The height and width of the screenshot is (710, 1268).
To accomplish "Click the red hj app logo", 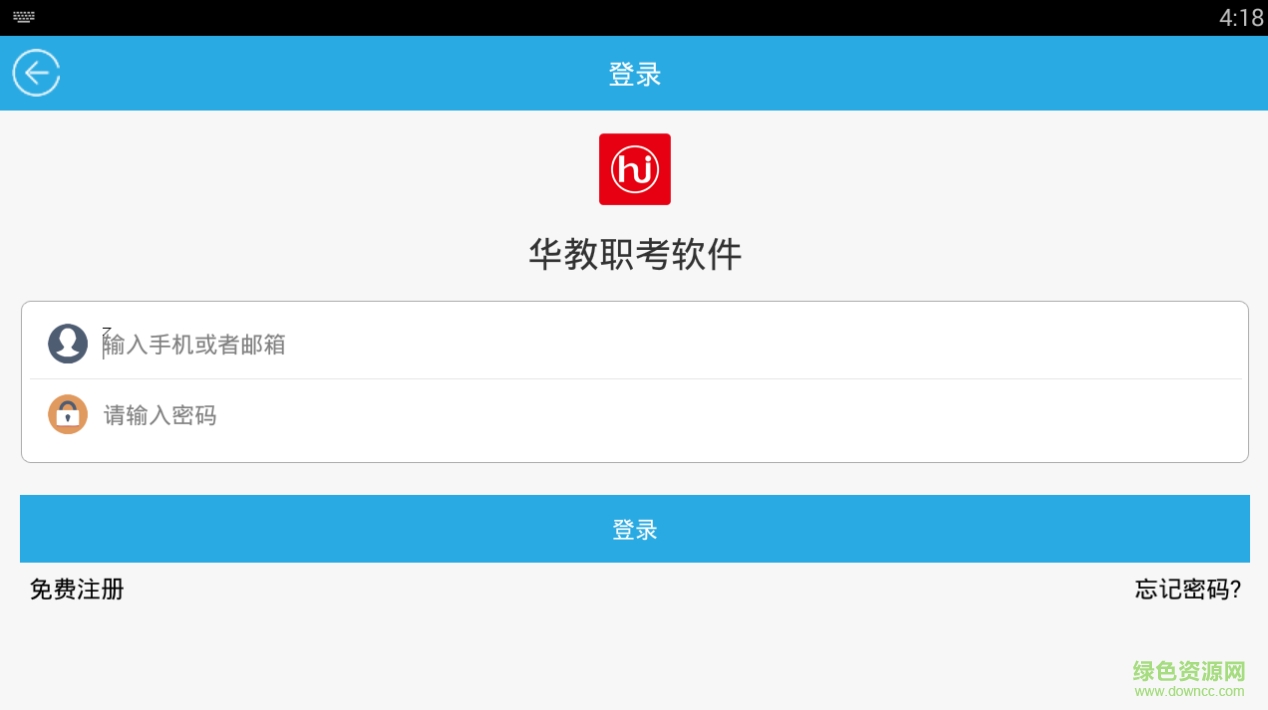I will (635, 169).
